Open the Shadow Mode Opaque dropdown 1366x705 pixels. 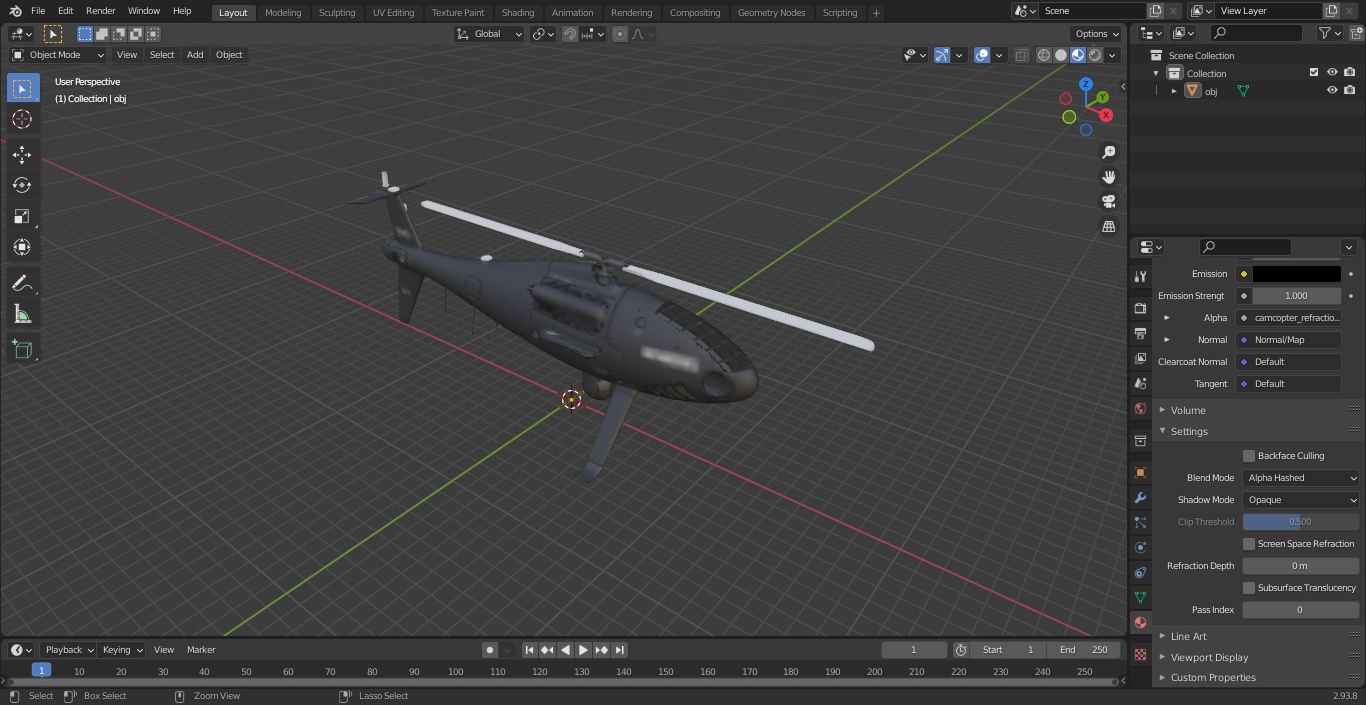click(x=1300, y=500)
